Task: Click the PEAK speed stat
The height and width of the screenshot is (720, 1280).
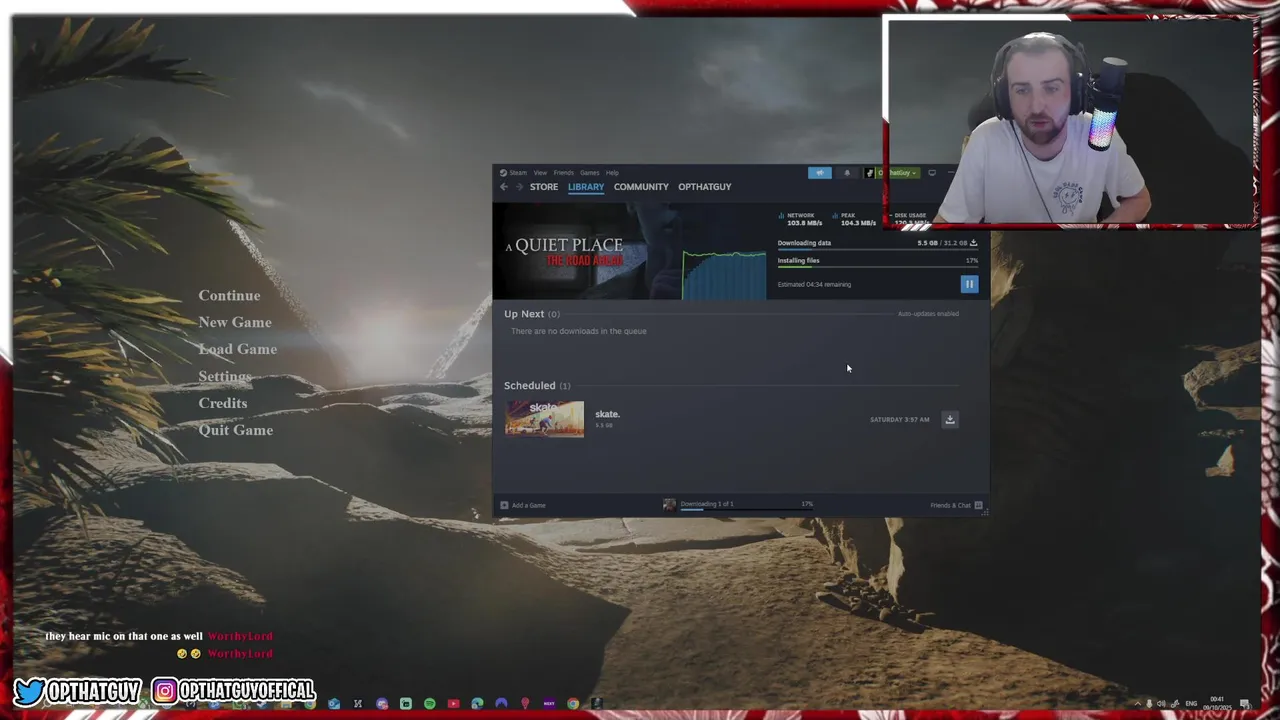Action: [x=854, y=219]
